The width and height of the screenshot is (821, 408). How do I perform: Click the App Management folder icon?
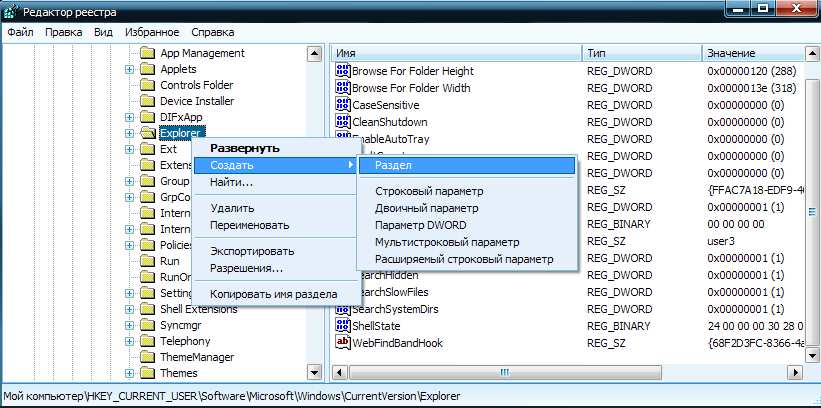[147, 53]
